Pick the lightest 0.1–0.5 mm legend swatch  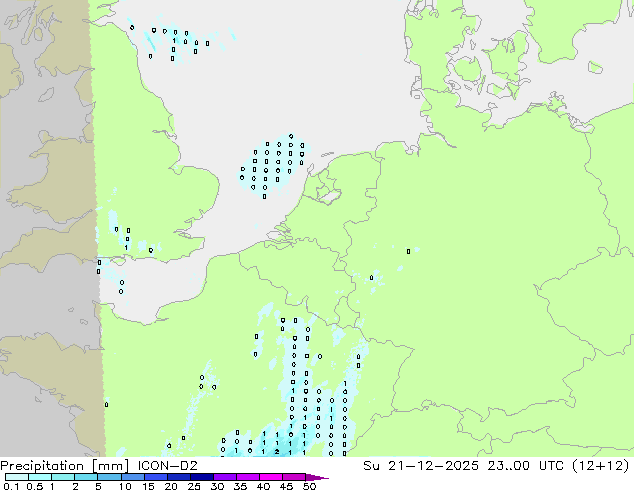17,477
